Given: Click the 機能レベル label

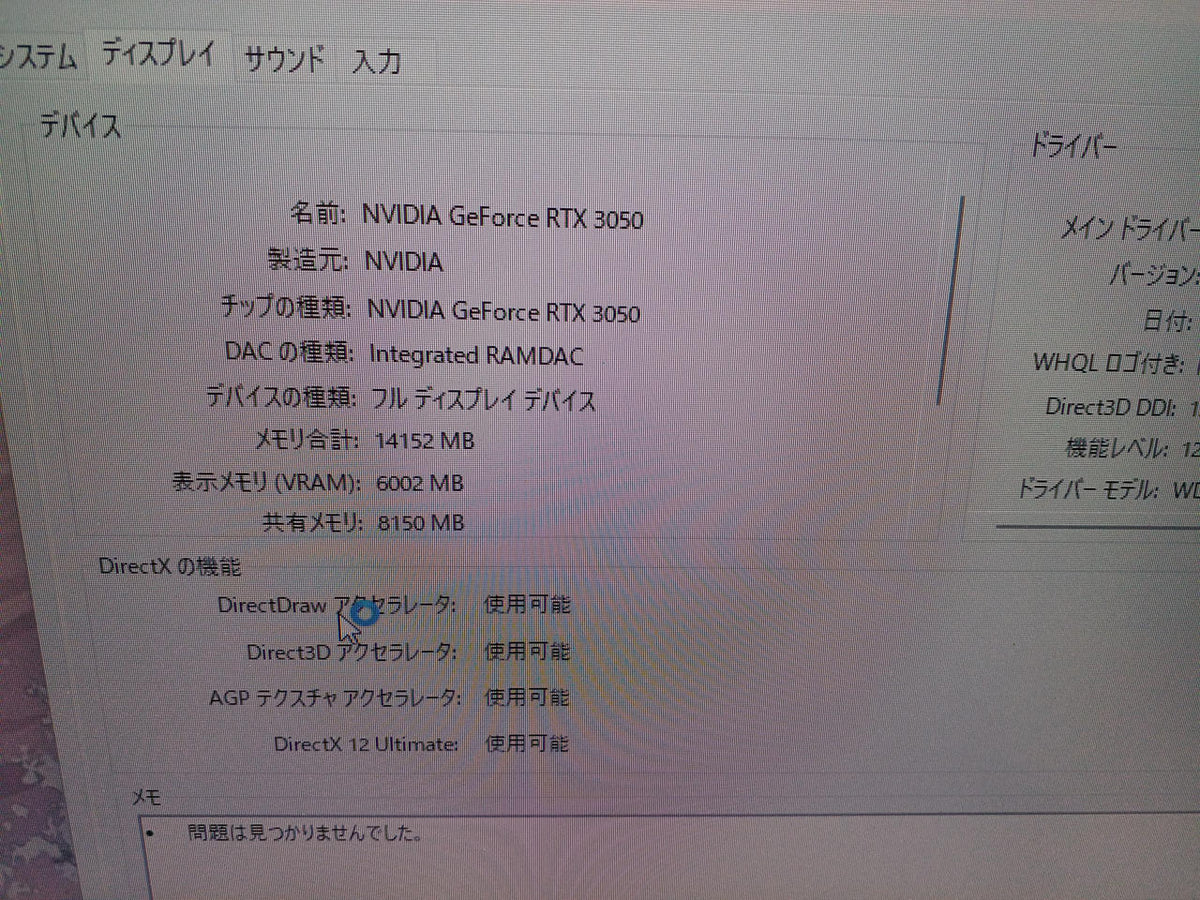Looking at the screenshot, I should (1117, 448).
